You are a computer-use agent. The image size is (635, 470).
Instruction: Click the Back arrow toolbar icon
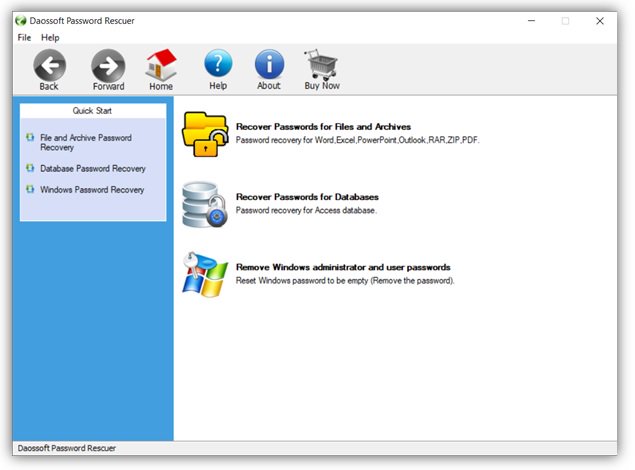pyautogui.click(x=49, y=65)
